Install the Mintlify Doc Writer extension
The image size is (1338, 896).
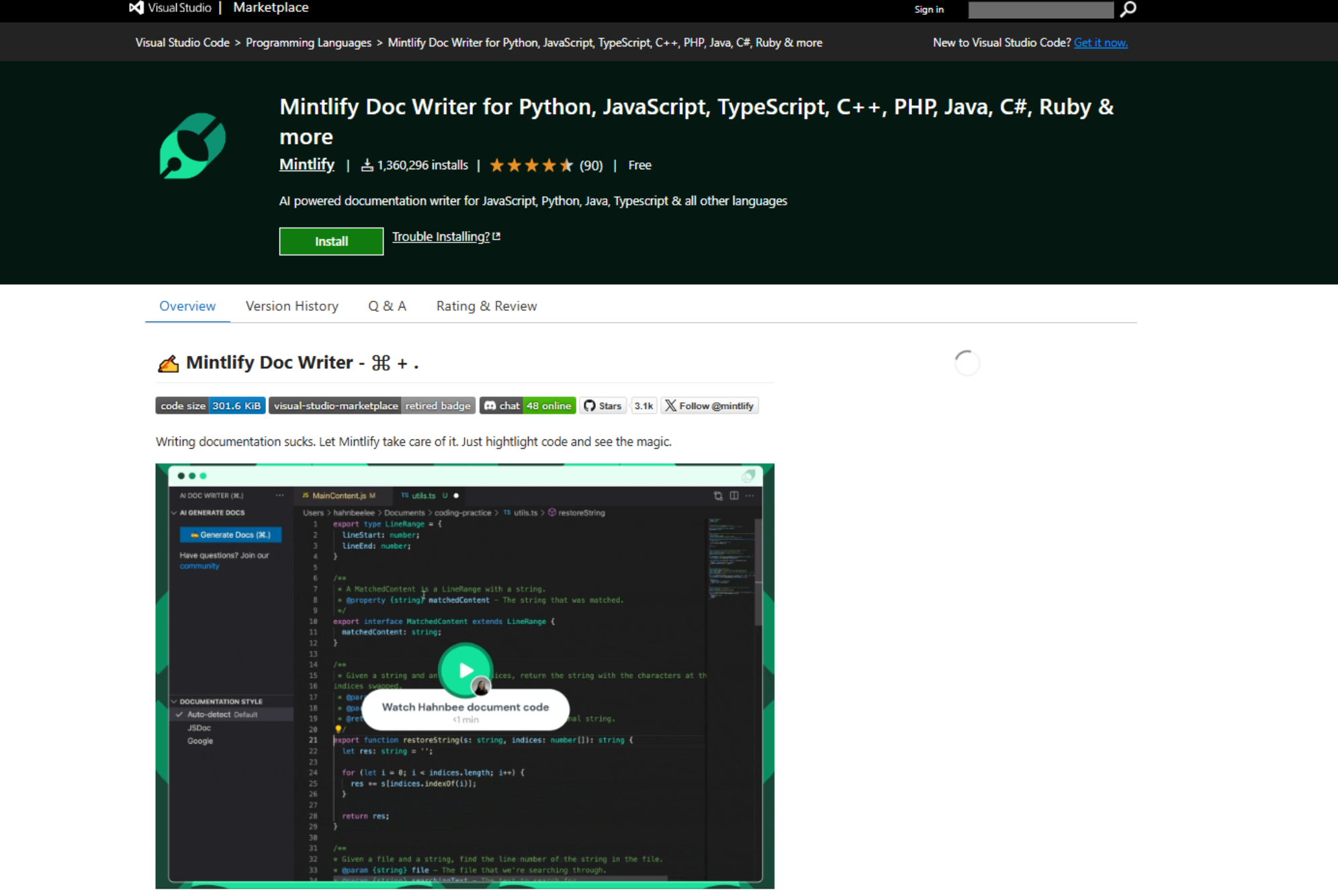331,241
